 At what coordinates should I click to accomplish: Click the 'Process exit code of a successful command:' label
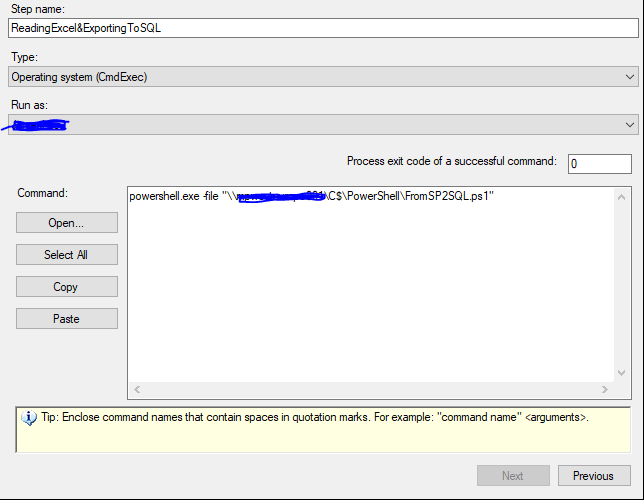[452, 161]
